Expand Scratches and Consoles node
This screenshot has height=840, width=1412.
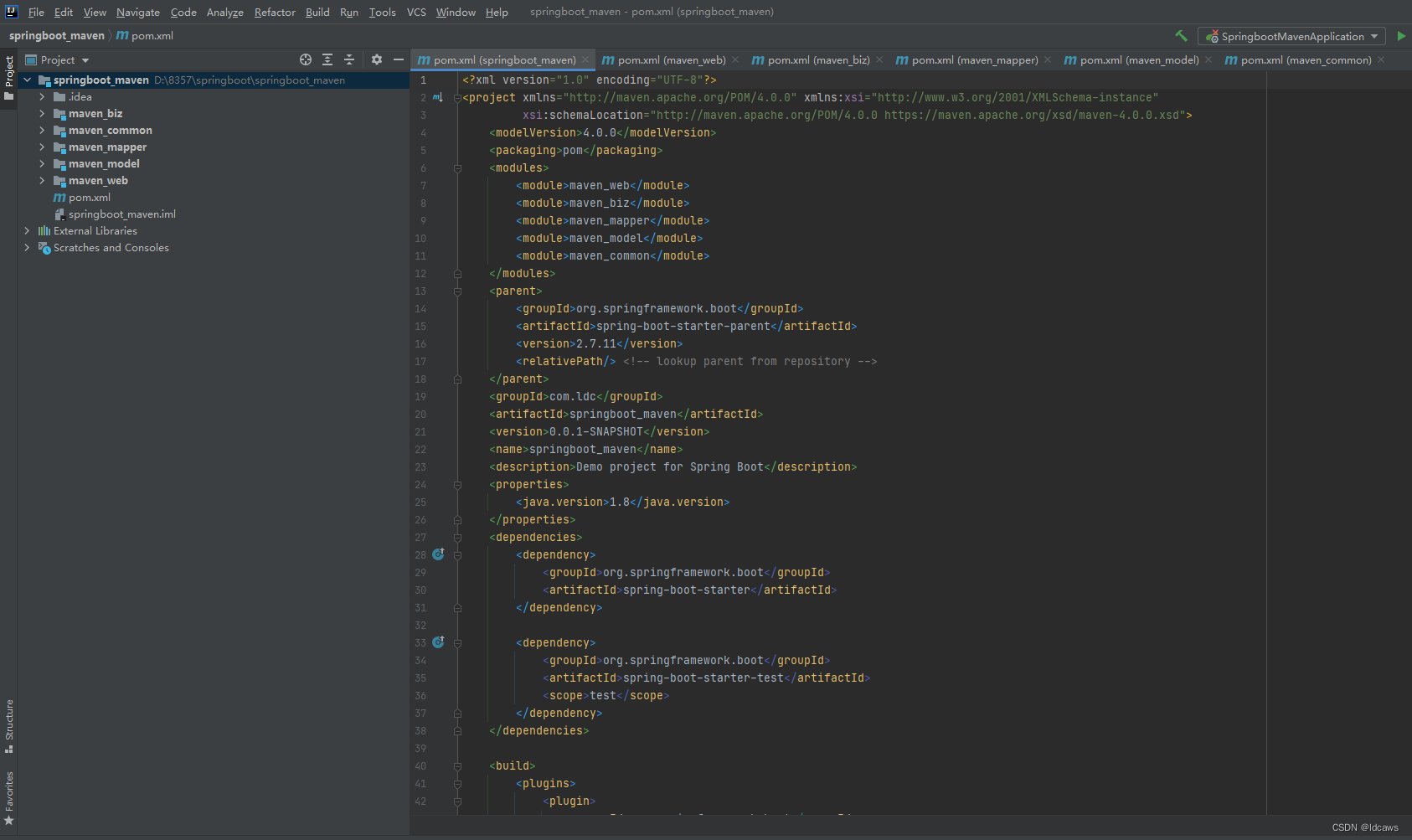point(28,248)
